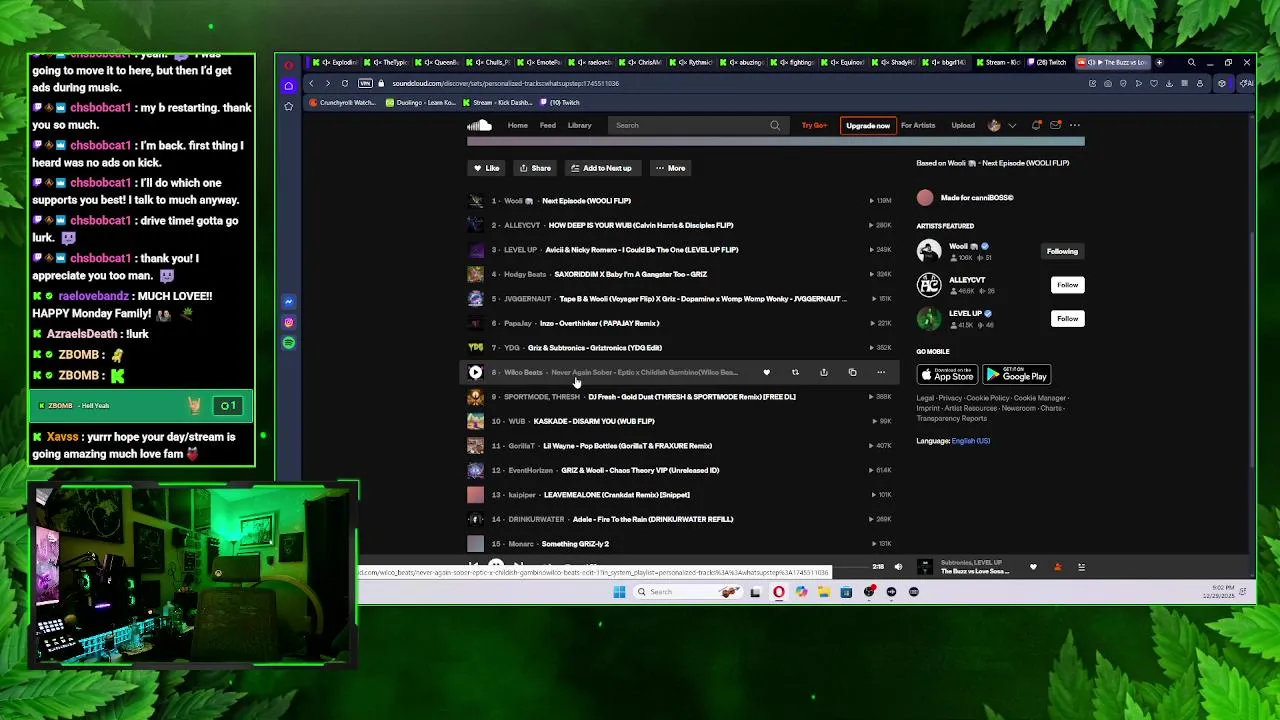
Task: Open the LEVEL UP track thumbnail
Action: tap(476, 250)
